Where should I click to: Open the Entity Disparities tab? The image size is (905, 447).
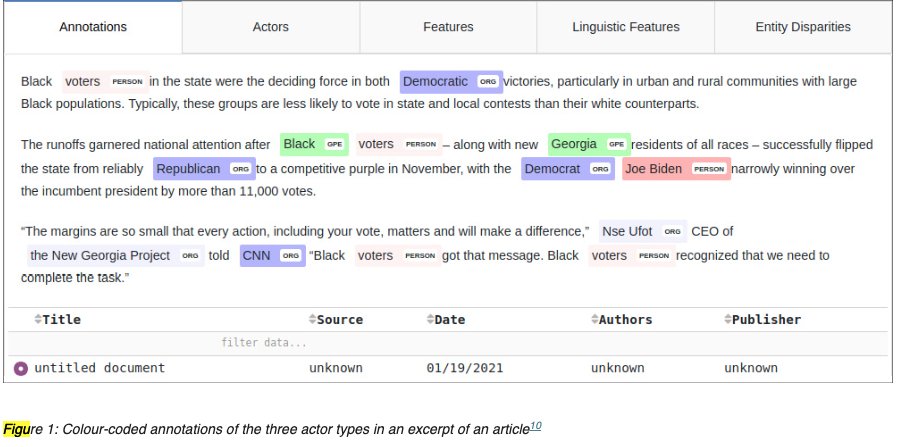point(803,27)
